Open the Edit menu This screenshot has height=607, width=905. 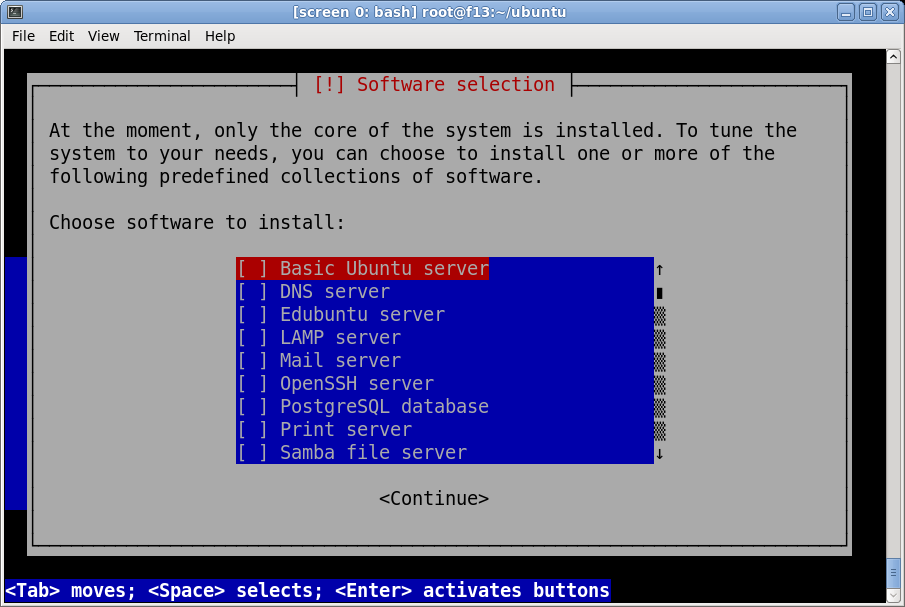(61, 36)
